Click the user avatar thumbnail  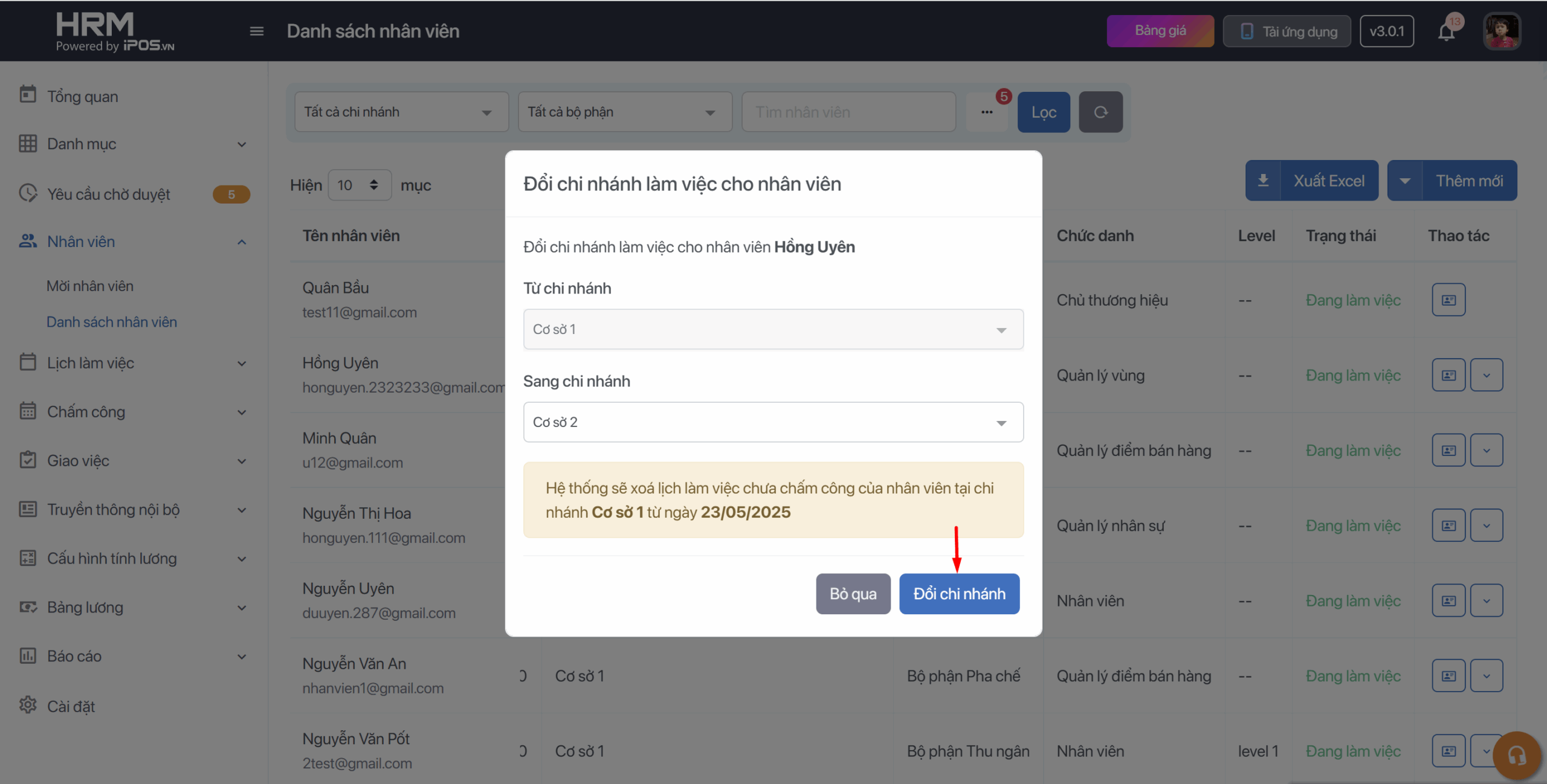click(1502, 31)
